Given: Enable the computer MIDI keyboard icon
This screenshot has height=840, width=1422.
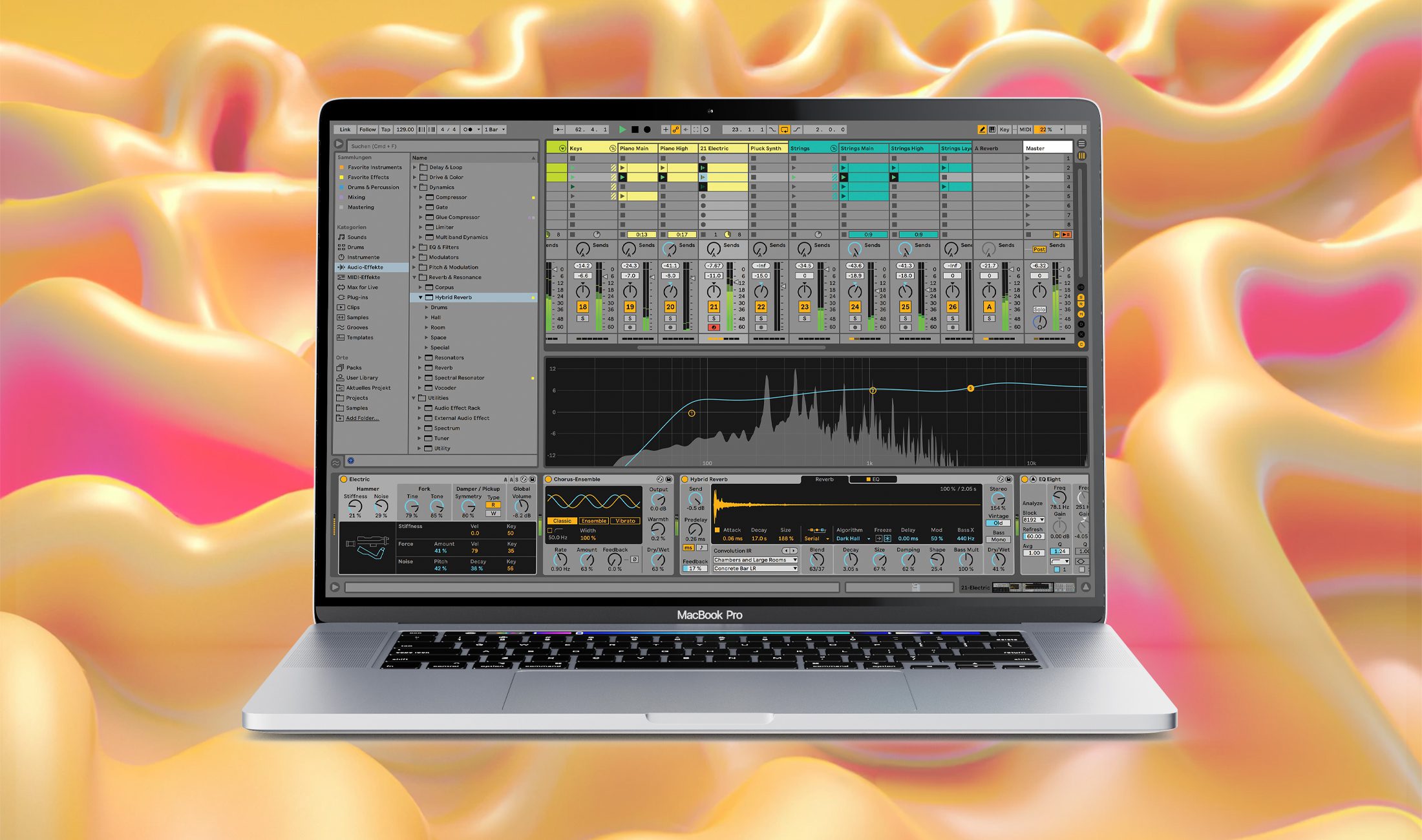Looking at the screenshot, I should 993,129.
